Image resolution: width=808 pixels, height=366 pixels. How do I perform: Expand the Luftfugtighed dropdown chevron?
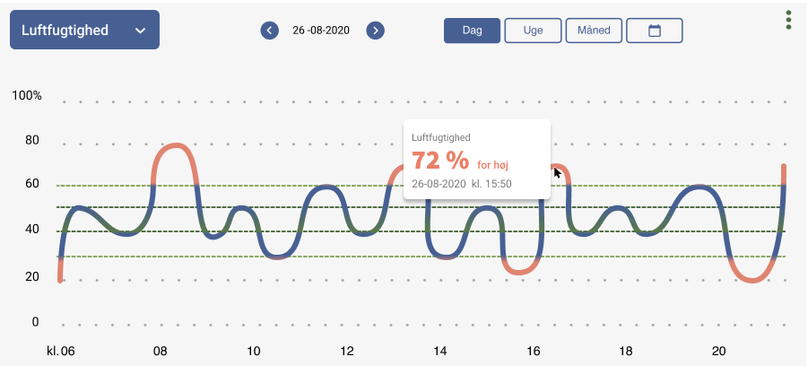point(140,30)
